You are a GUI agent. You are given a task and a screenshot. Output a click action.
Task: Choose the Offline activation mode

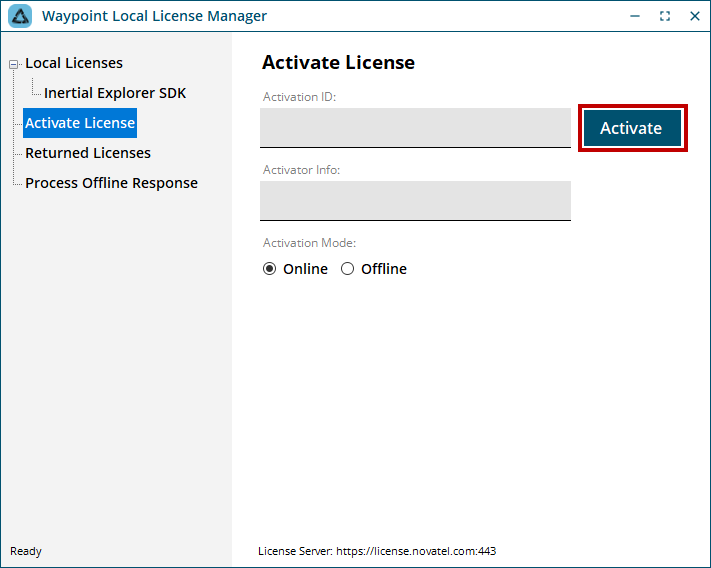pos(347,269)
